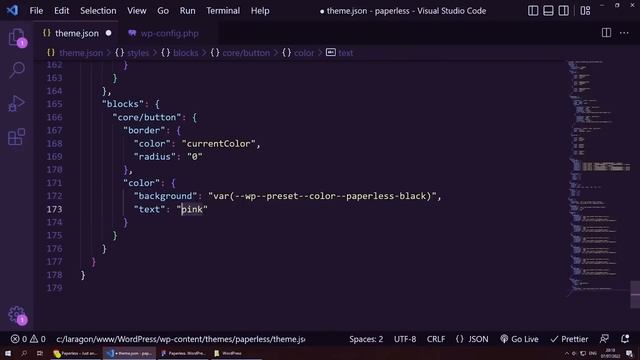Click the paperless-black variable string
Viewport: 640px width, 360px height.
coord(322,196)
